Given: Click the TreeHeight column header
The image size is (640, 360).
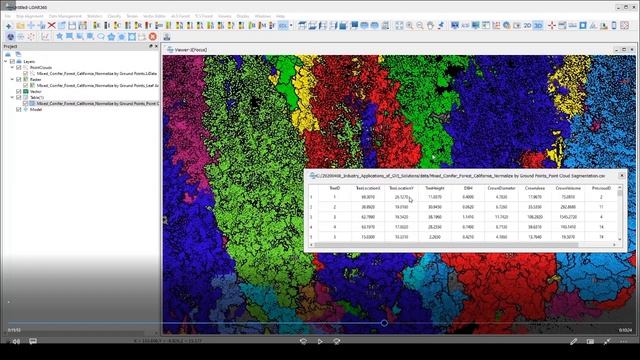Looking at the screenshot, I should click(x=435, y=188).
